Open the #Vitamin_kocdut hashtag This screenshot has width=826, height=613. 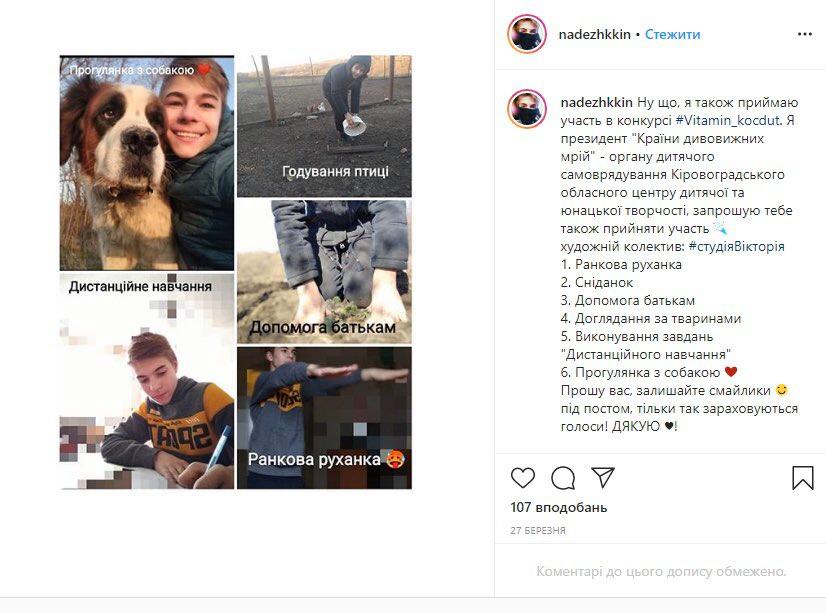pyautogui.click(x=727, y=120)
